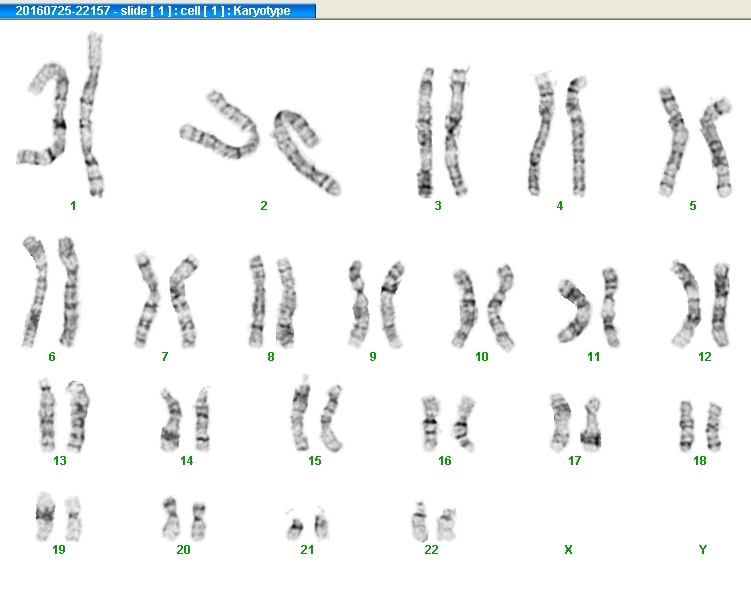751x595 pixels.
Task: Click the green label '13'
Action: tap(59, 461)
